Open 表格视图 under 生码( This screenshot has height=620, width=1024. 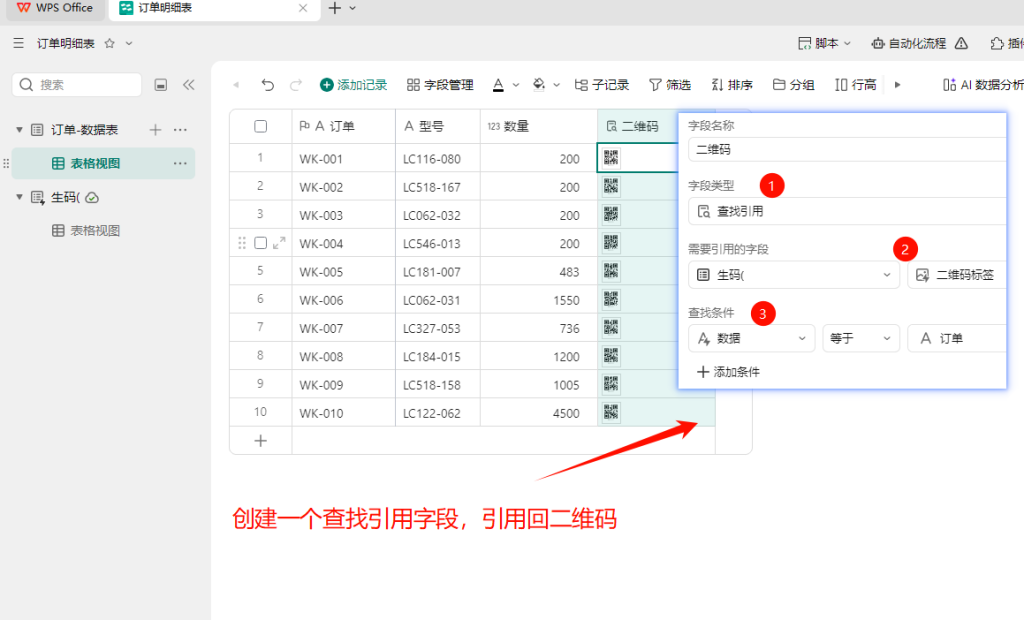click(x=86, y=231)
